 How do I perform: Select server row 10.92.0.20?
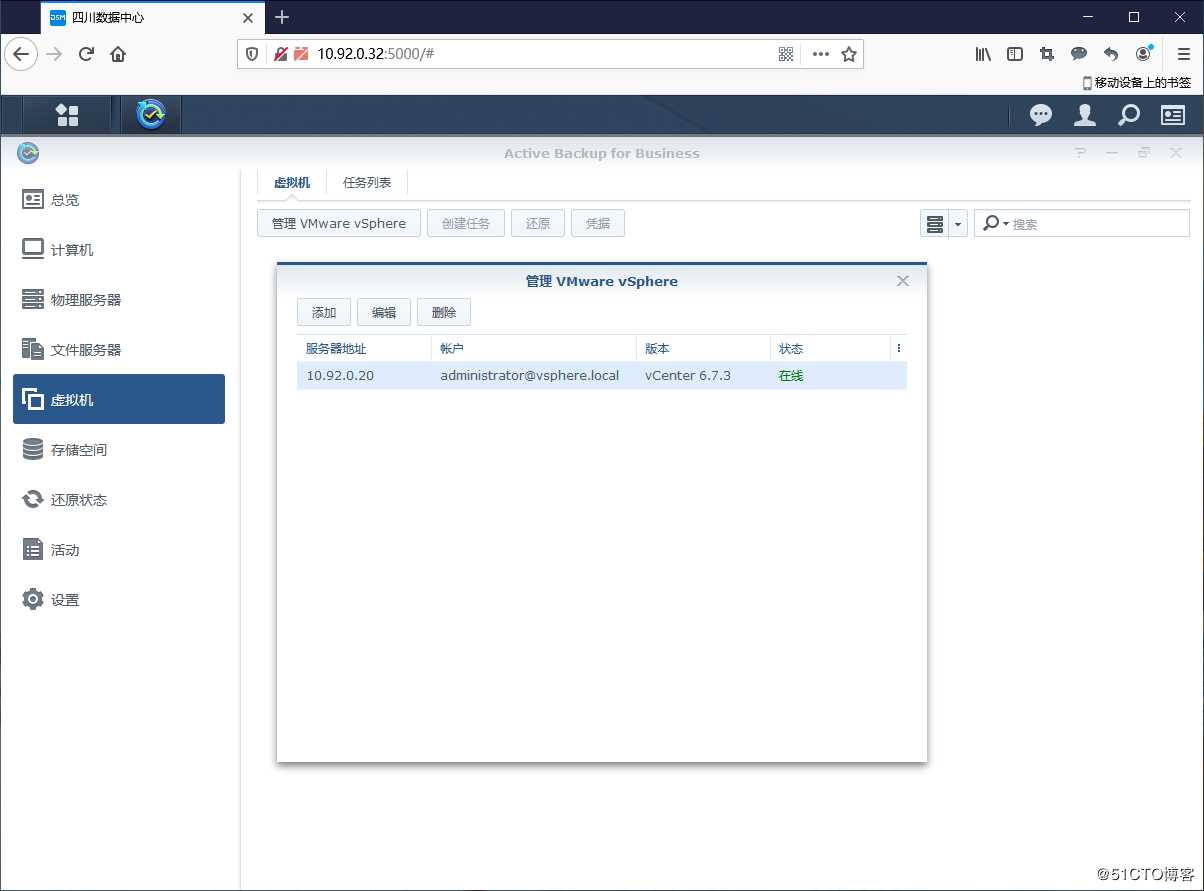tap(602, 376)
